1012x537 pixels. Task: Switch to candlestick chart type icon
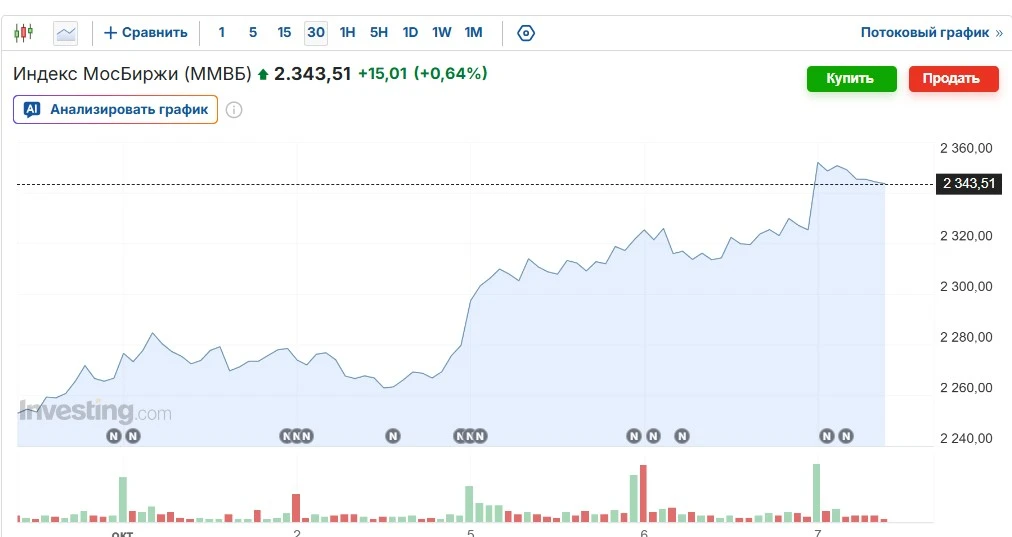tap(24, 32)
